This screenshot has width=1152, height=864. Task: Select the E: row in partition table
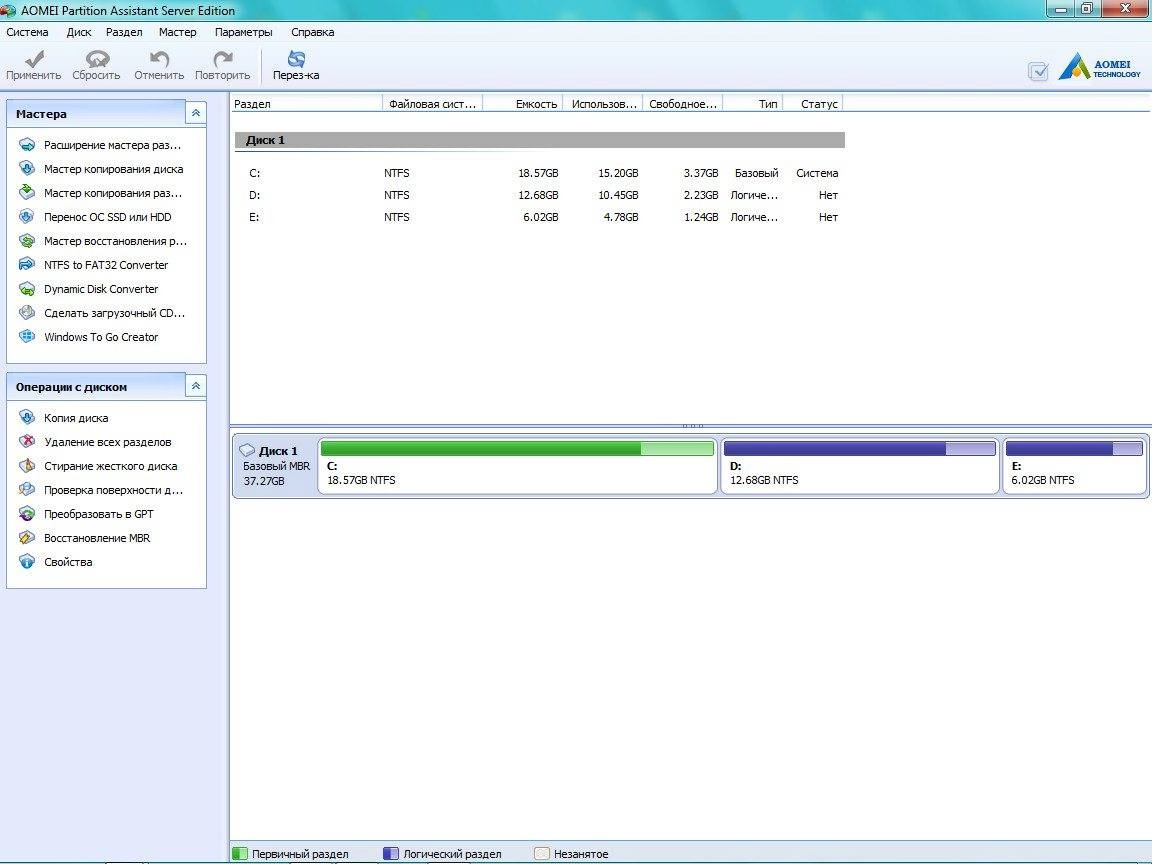539,217
